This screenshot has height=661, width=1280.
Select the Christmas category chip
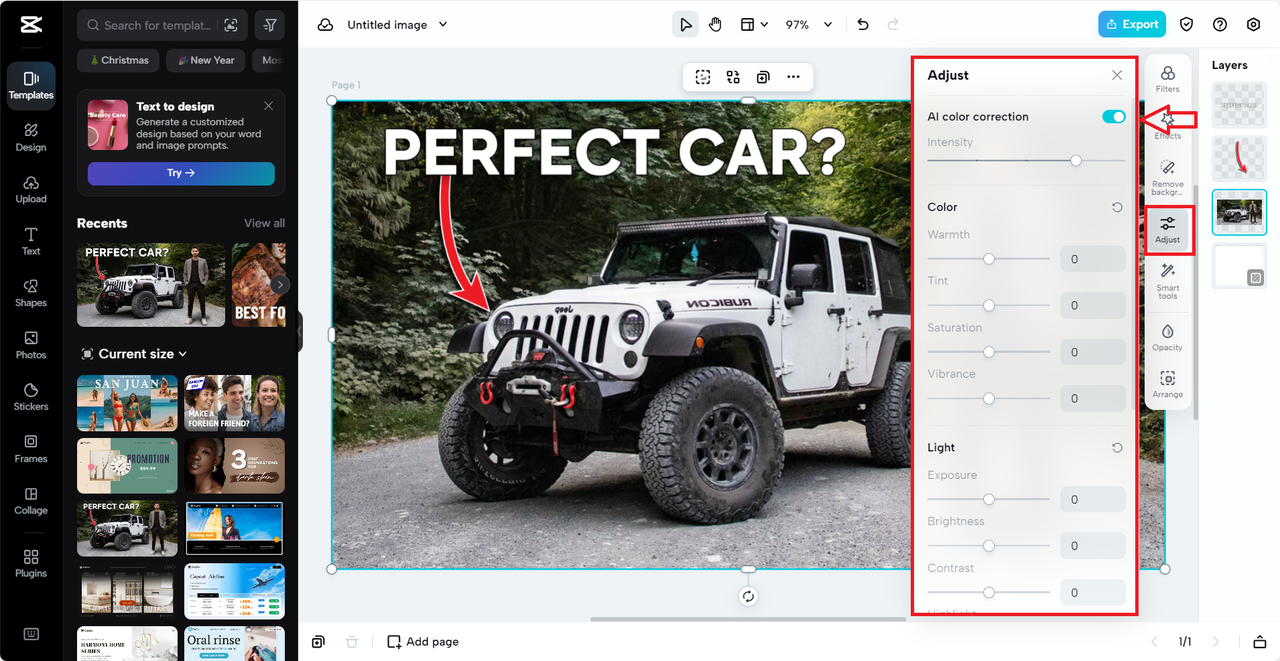point(118,60)
